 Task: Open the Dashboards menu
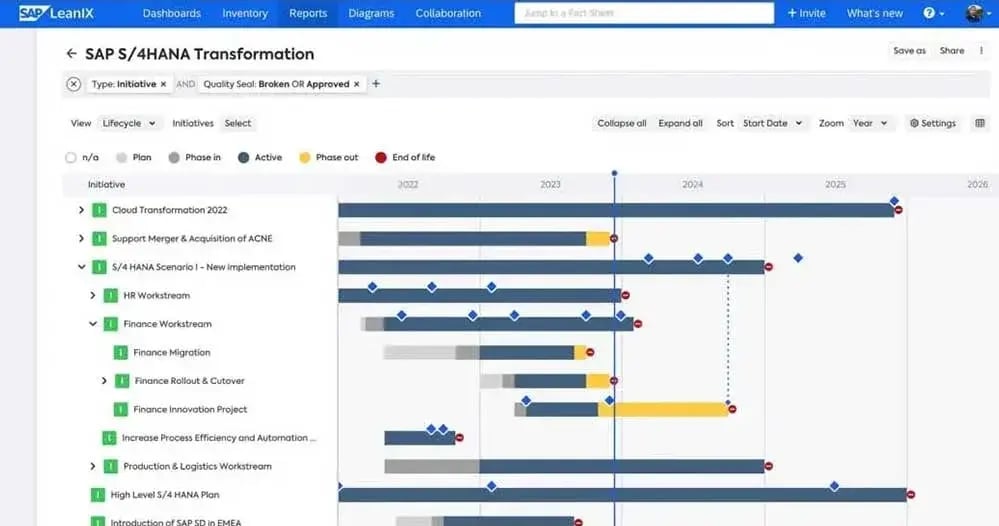[x=171, y=13]
